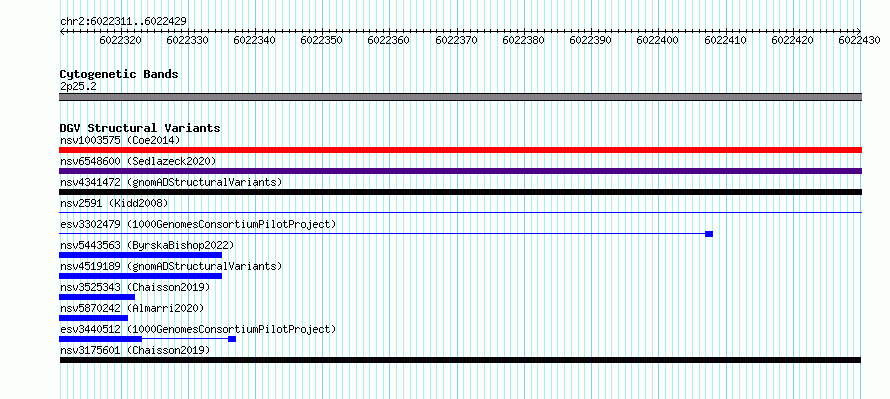
Task: Select the blue nsv5870242 variant bar
Action: (94, 318)
